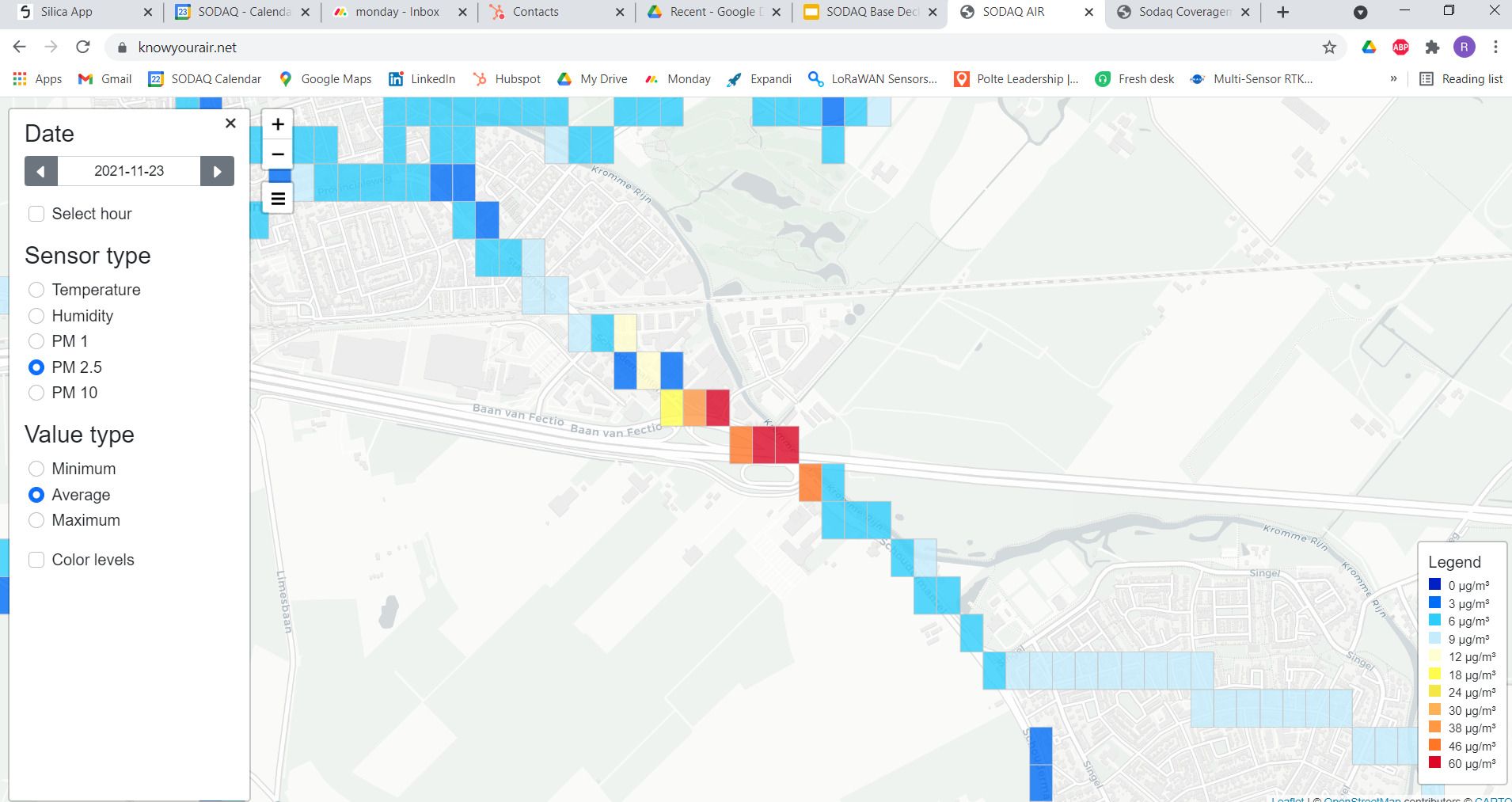
Task: Open the Google Drive extension icon
Action: tap(1369, 48)
